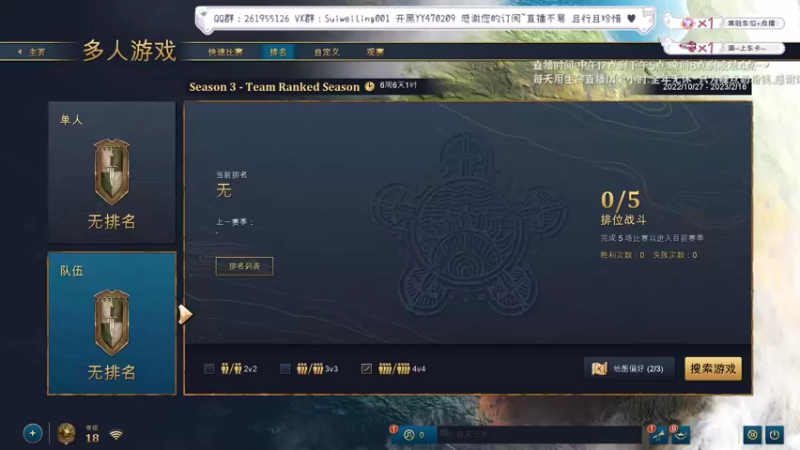Open the player profile avatar icon
800x450 pixels.
66,434
